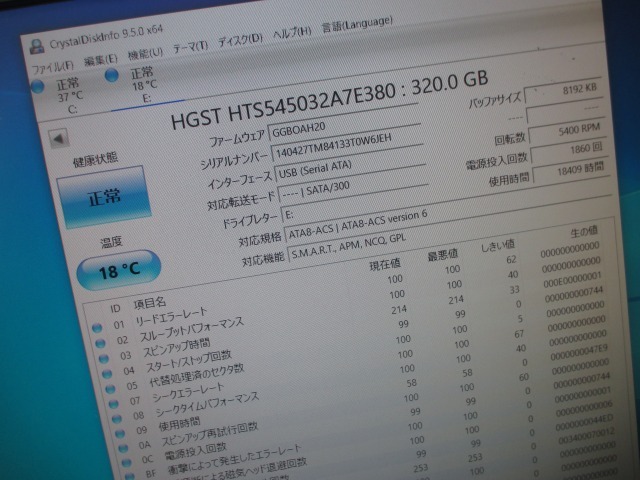Click status dot for attribute BF 衝撃によって発生したエラーレート

point(130,476)
